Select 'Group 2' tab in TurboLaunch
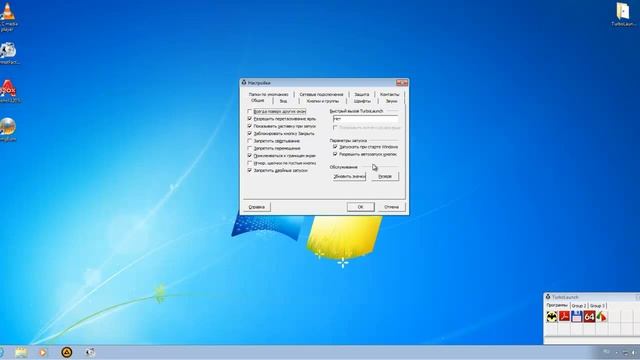This screenshot has height=360, width=640. [x=578, y=306]
